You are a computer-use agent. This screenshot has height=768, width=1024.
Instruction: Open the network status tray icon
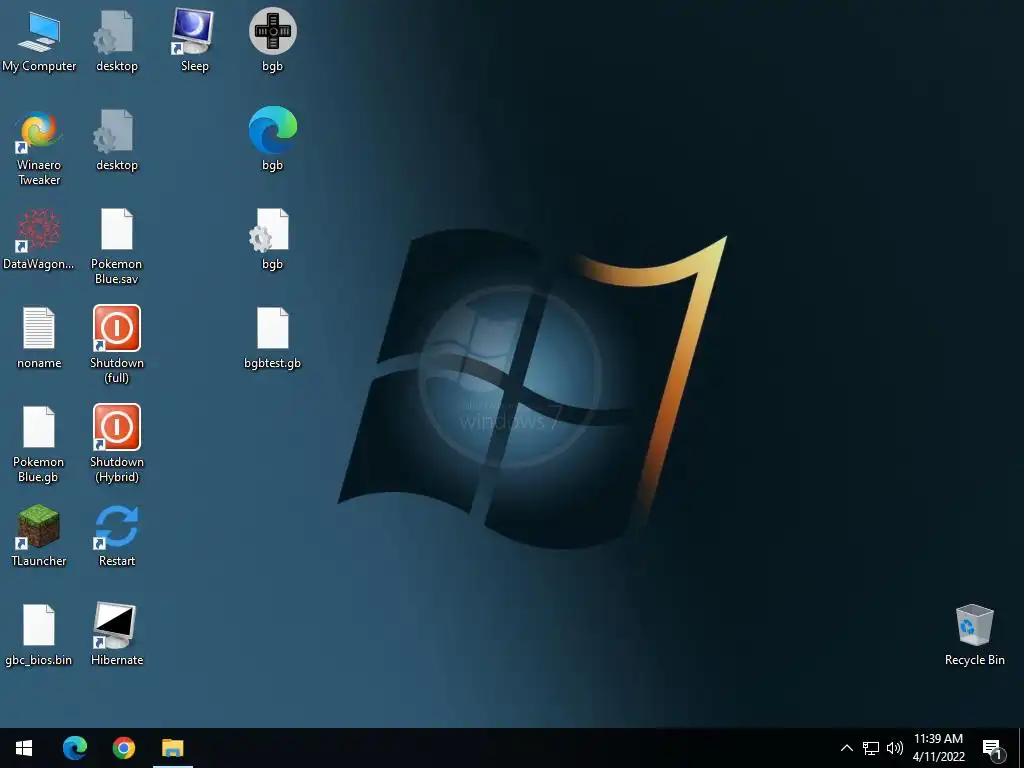tap(871, 748)
